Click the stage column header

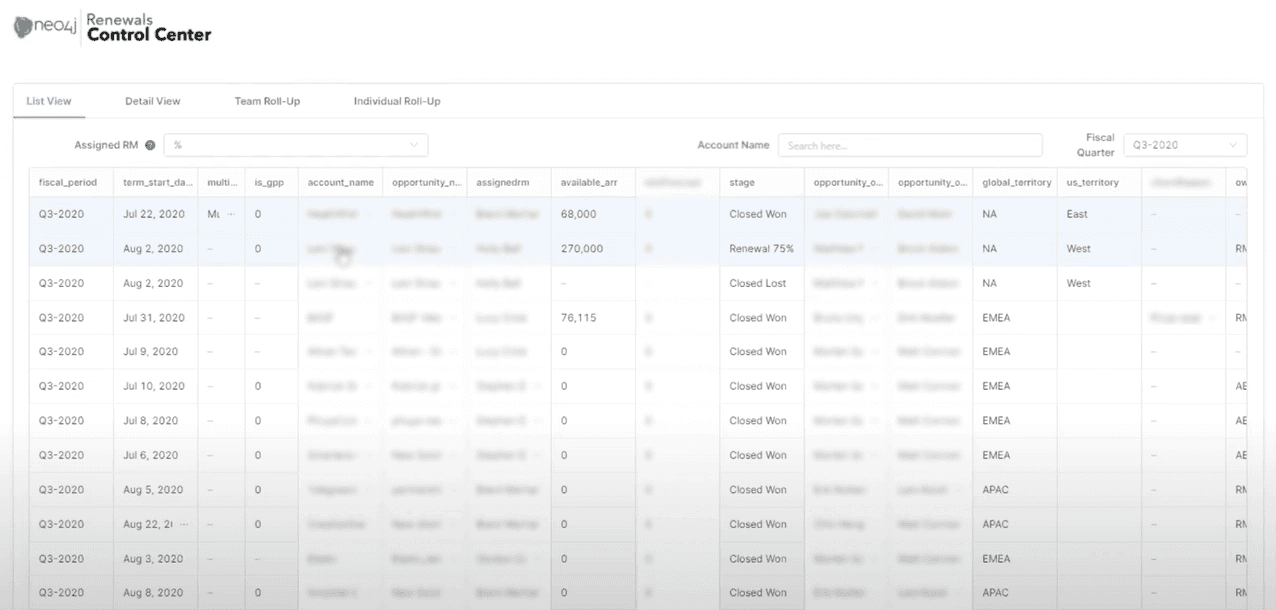pyautogui.click(x=742, y=183)
